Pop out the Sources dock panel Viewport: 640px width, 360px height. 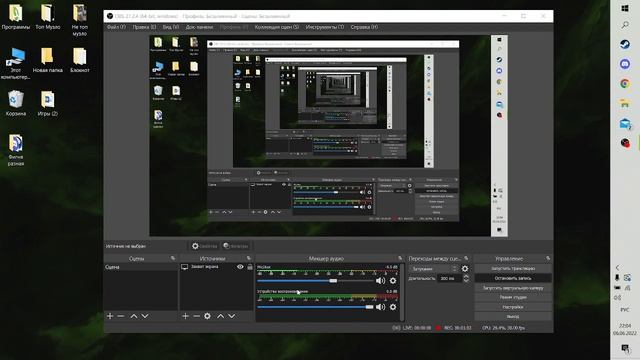(x=249, y=258)
